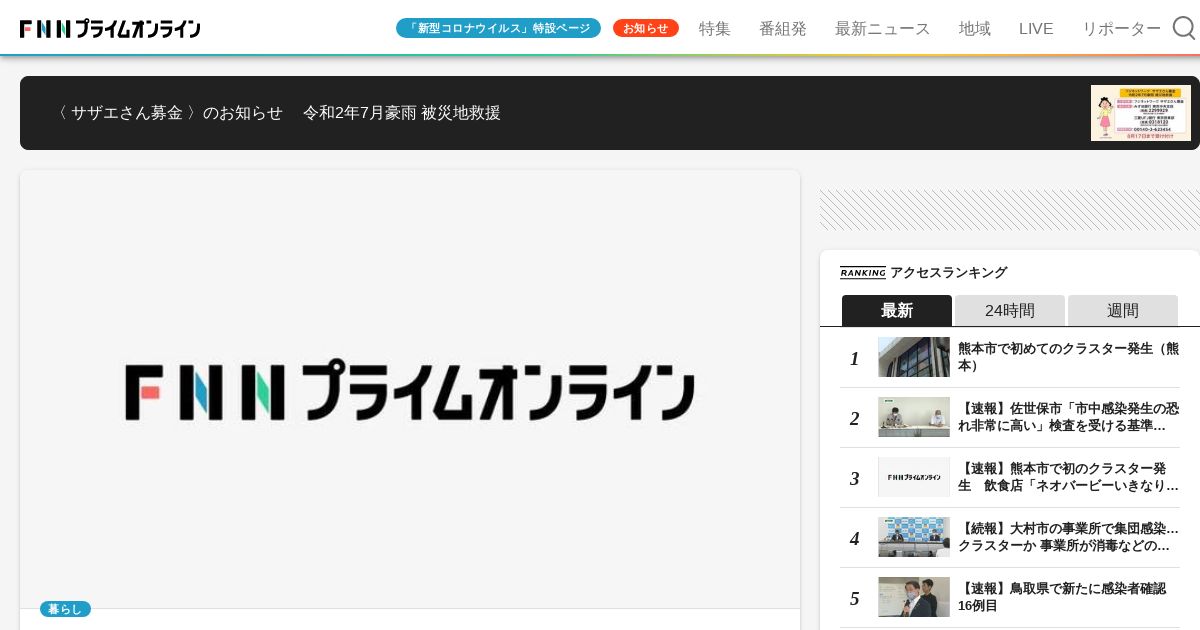Viewport: 1200px width, 630px height.
Task: Switch ranking to 最新 tab
Action: (897, 310)
